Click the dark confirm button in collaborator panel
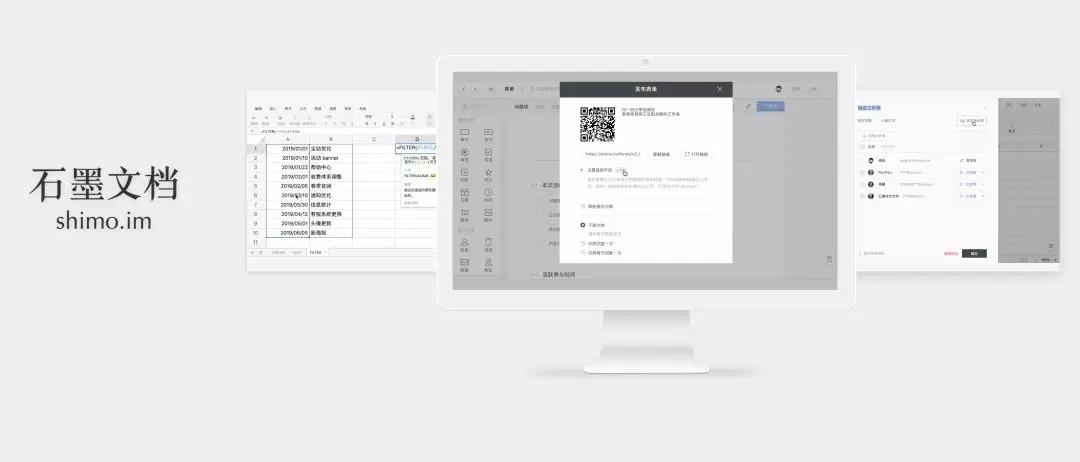This screenshot has width=1080, height=462. (x=974, y=253)
